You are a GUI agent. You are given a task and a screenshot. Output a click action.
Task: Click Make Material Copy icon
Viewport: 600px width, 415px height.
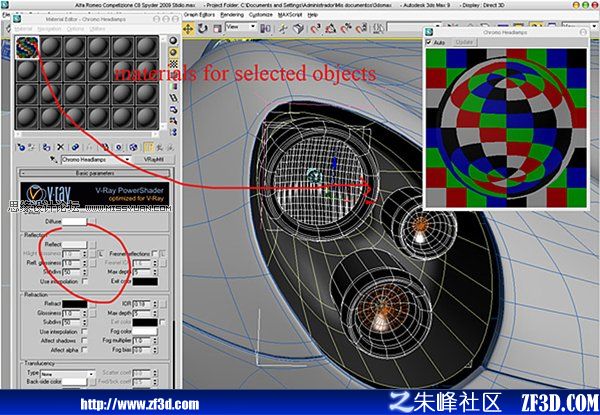click(75, 147)
